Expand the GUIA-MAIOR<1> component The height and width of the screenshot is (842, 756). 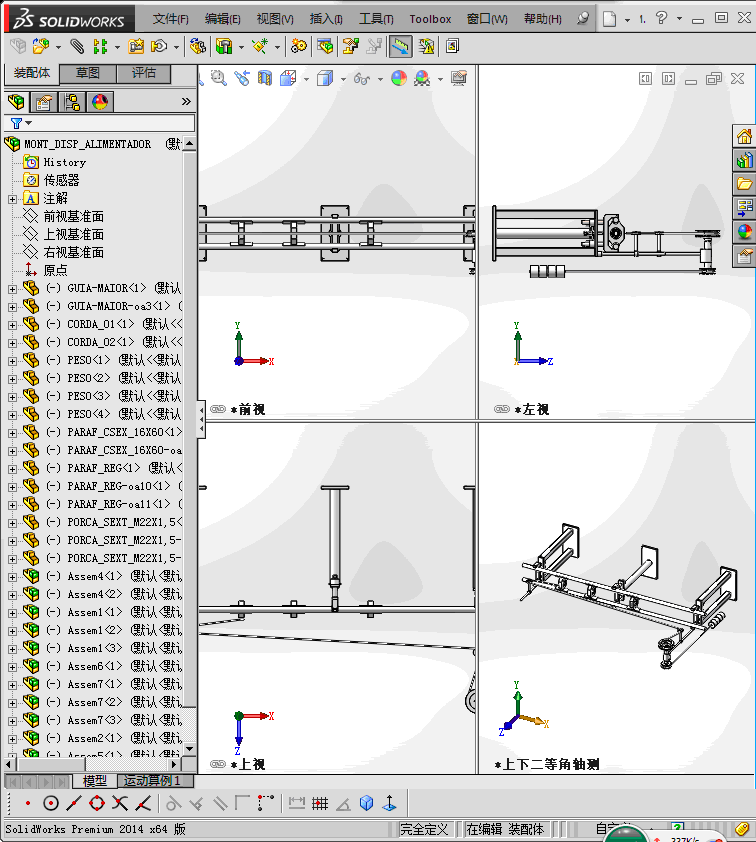pos(12,289)
